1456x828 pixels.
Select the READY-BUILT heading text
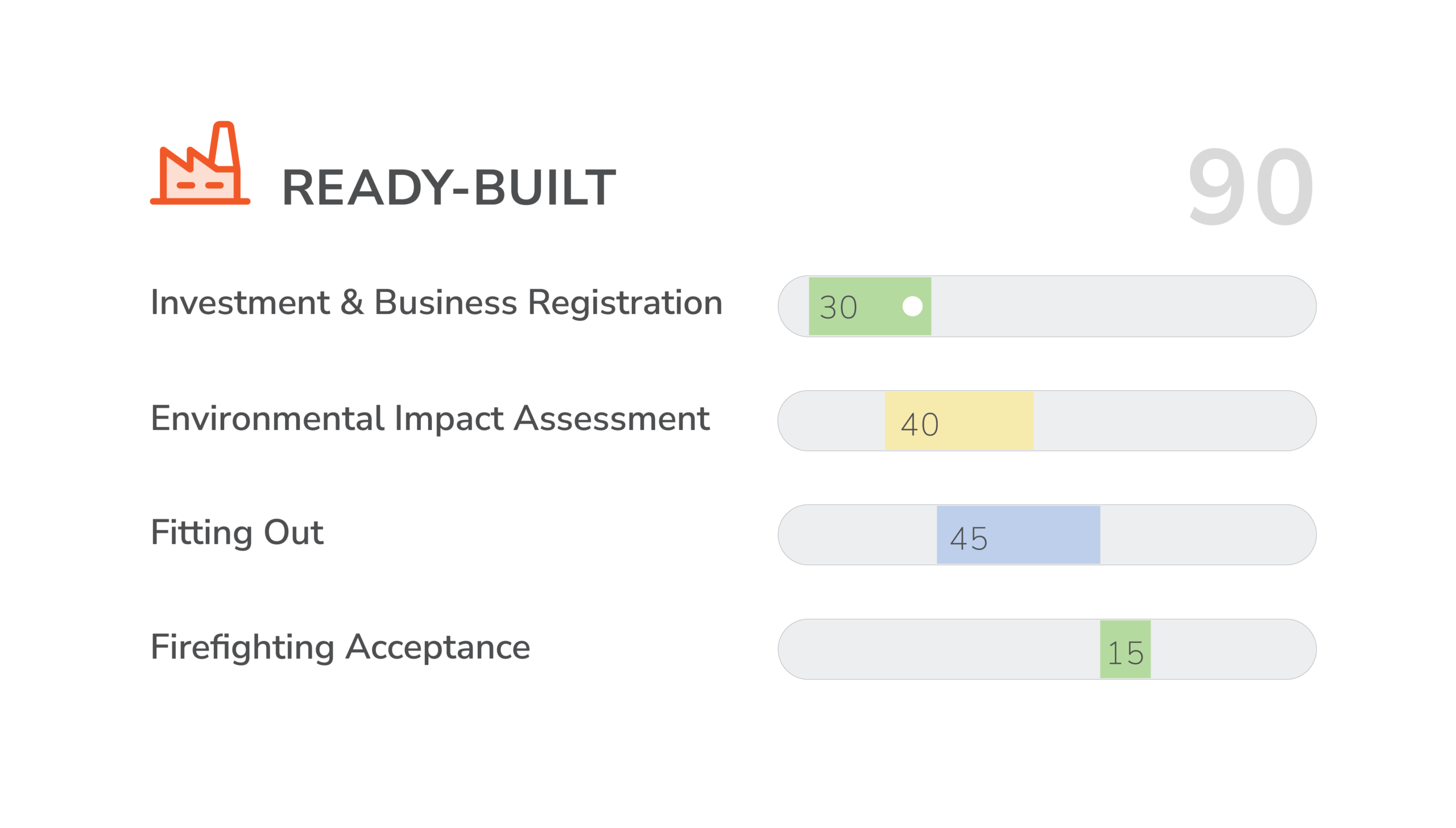[x=449, y=188]
